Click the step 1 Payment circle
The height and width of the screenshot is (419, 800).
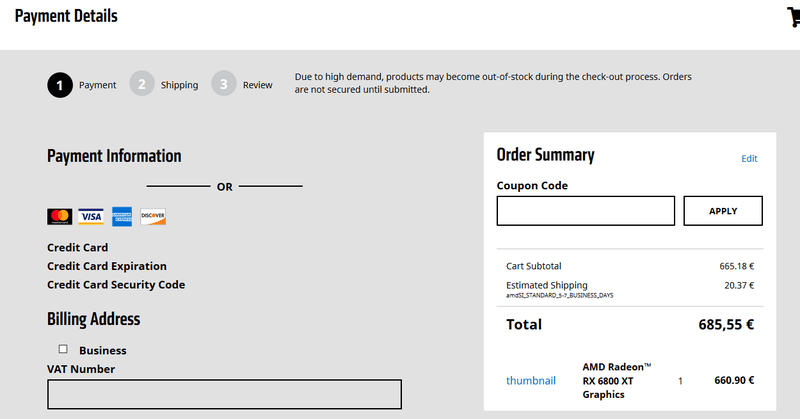tap(60, 85)
